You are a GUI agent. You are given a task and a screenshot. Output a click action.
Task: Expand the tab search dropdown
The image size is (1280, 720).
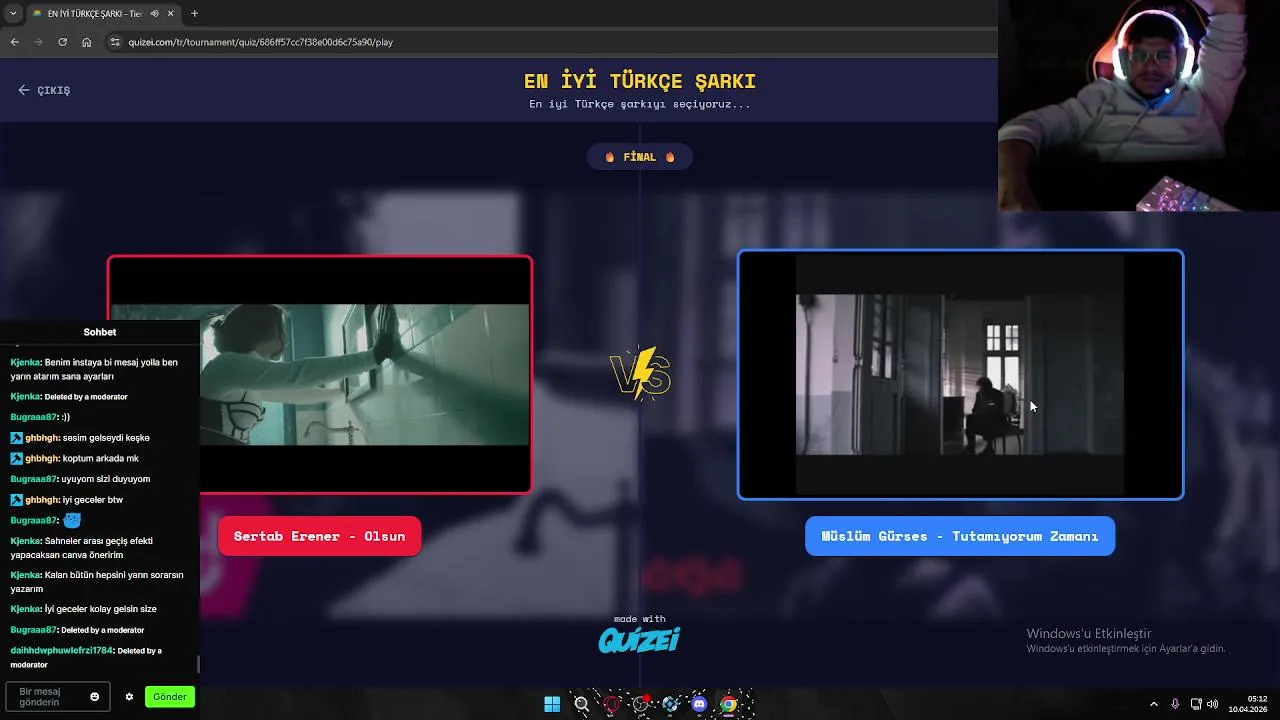point(12,14)
